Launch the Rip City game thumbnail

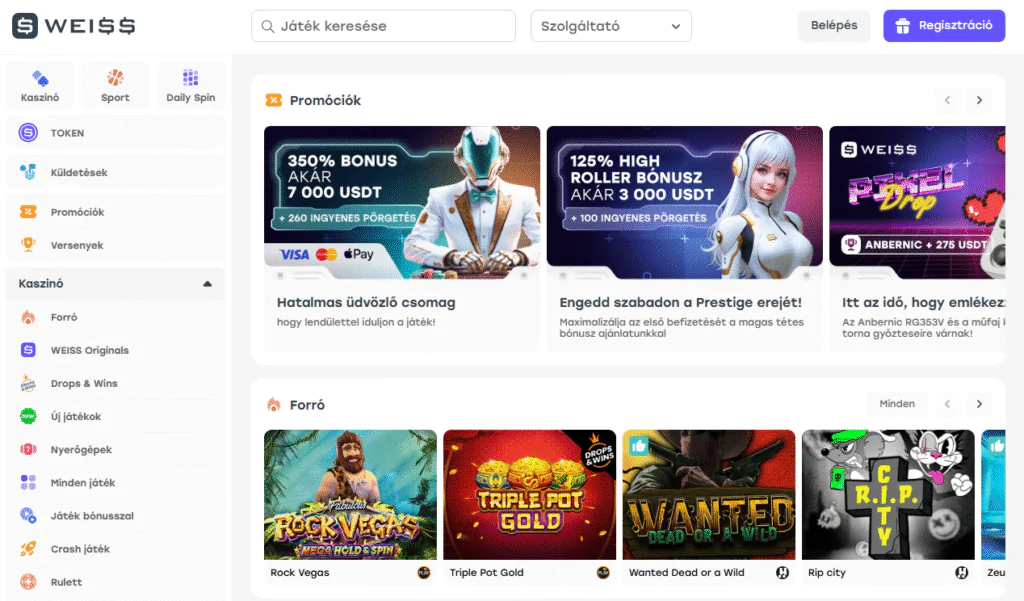click(x=888, y=495)
